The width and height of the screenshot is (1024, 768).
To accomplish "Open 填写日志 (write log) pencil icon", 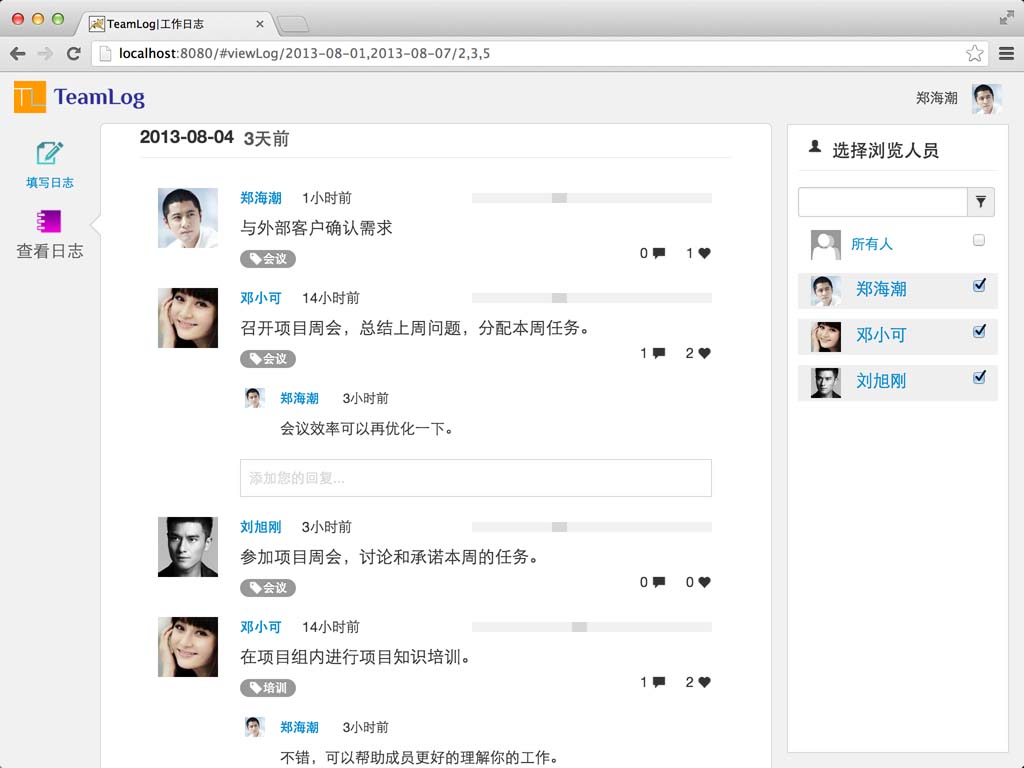I will pyautogui.click(x=48, y=152).
